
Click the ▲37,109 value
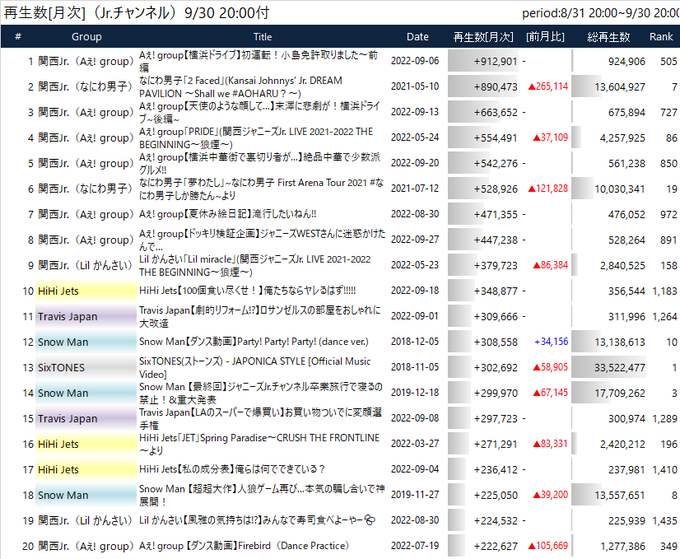coord(550,137)
